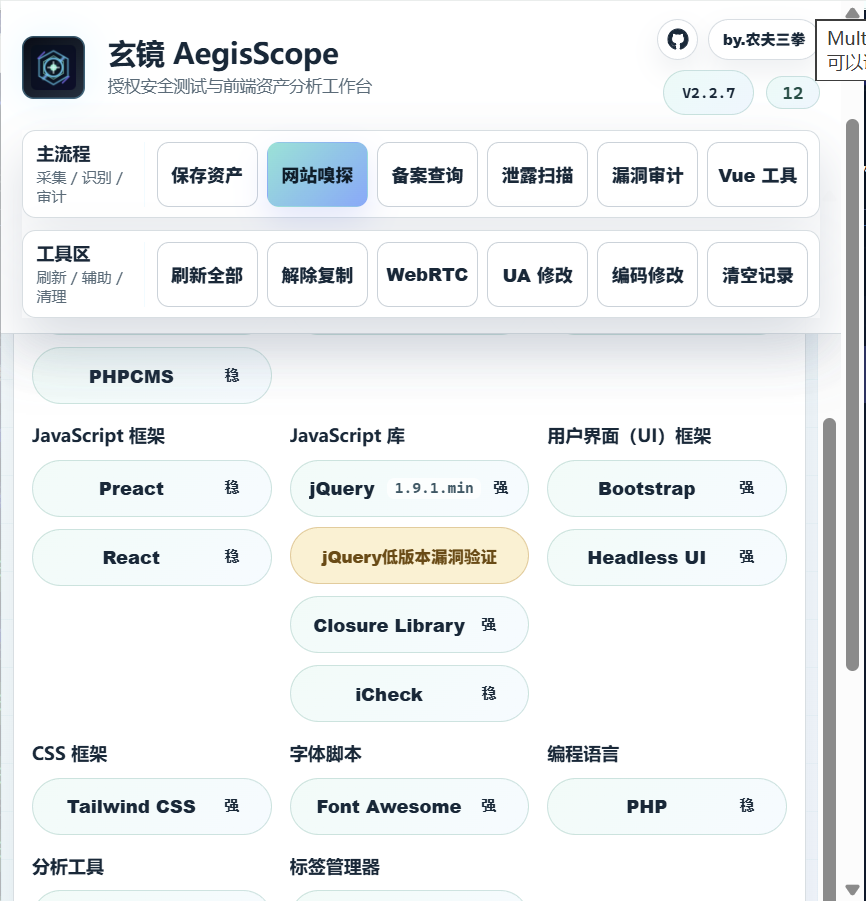Select the 保存资产 button
This screenshot has height=901, width=866.
207,175
